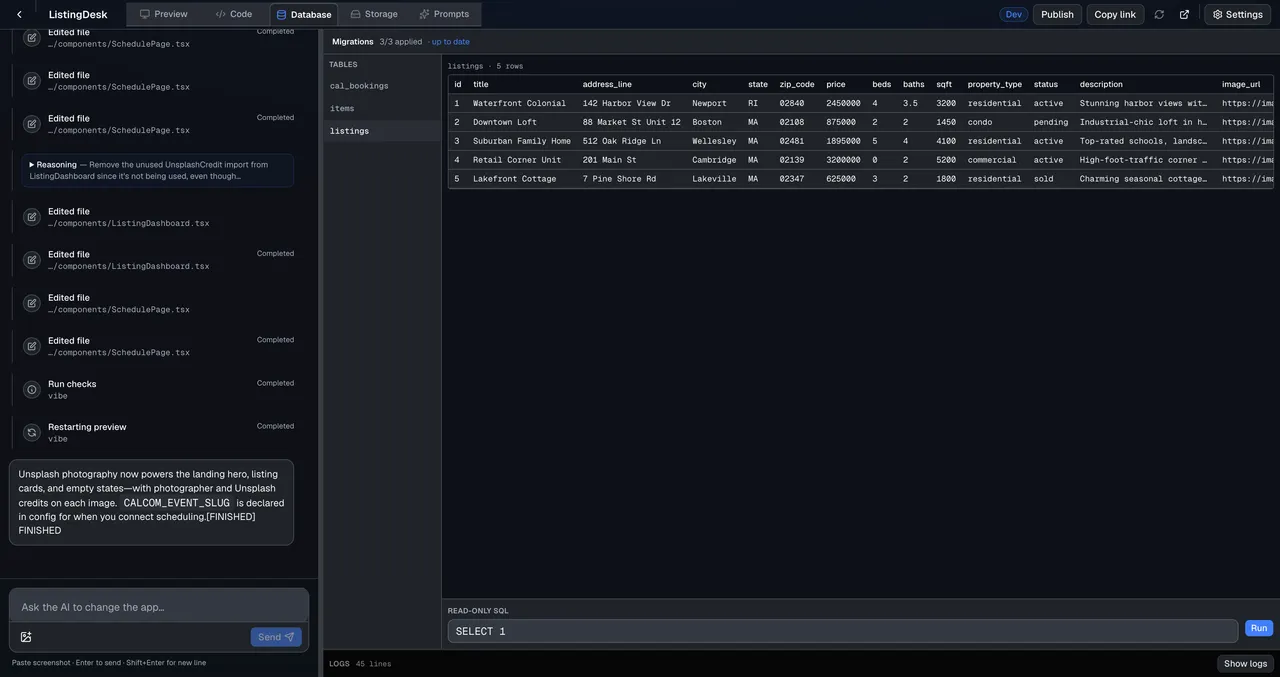Viewport: 1280px width, 677px height.
Task: Click the Restarting preview step title
Action: pyautogui.click(x=87, y=427)
